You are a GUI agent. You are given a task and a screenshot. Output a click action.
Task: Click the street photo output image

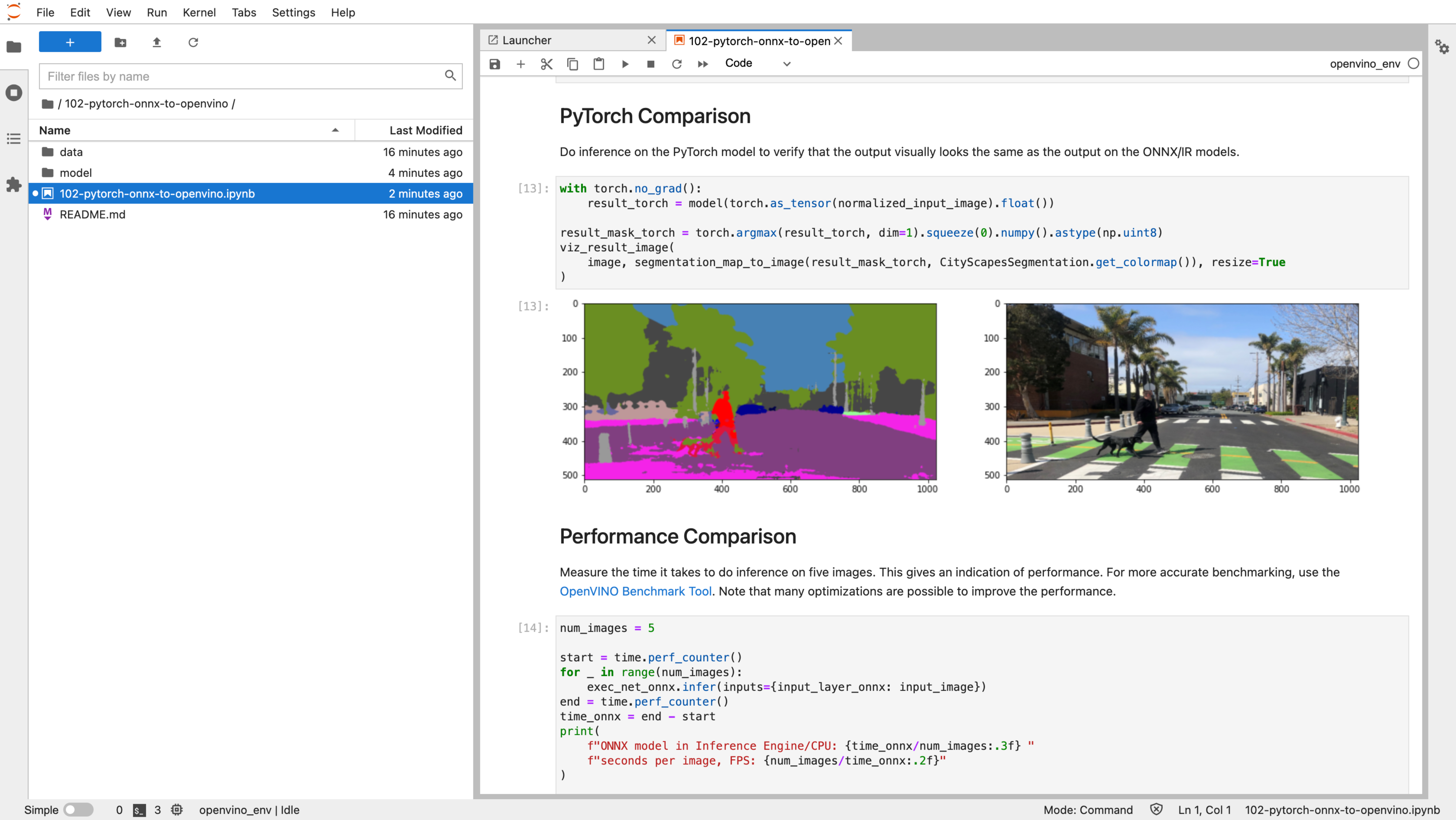1182,391
